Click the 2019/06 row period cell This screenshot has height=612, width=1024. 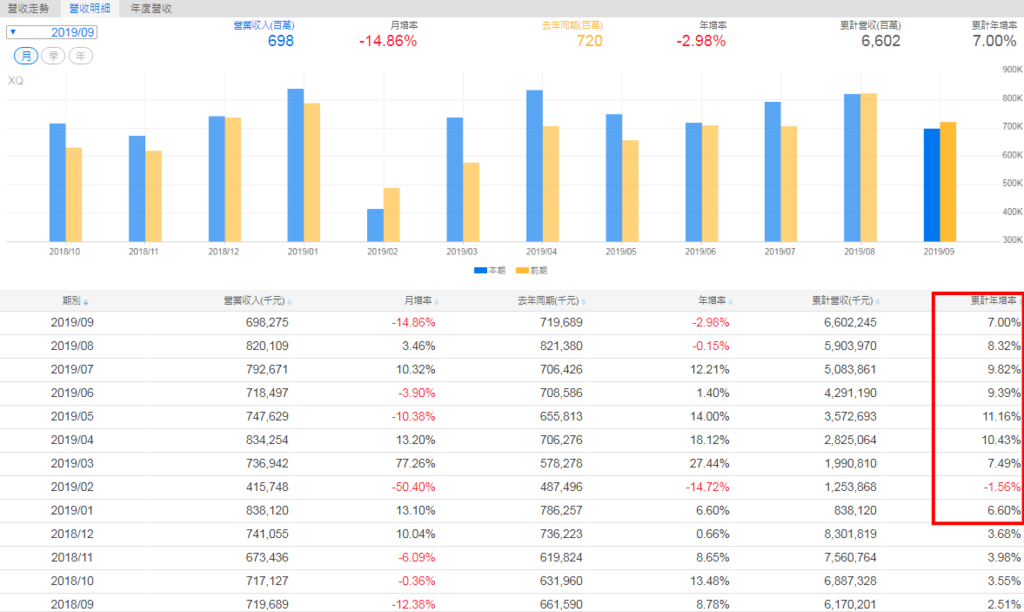point(72,393)
